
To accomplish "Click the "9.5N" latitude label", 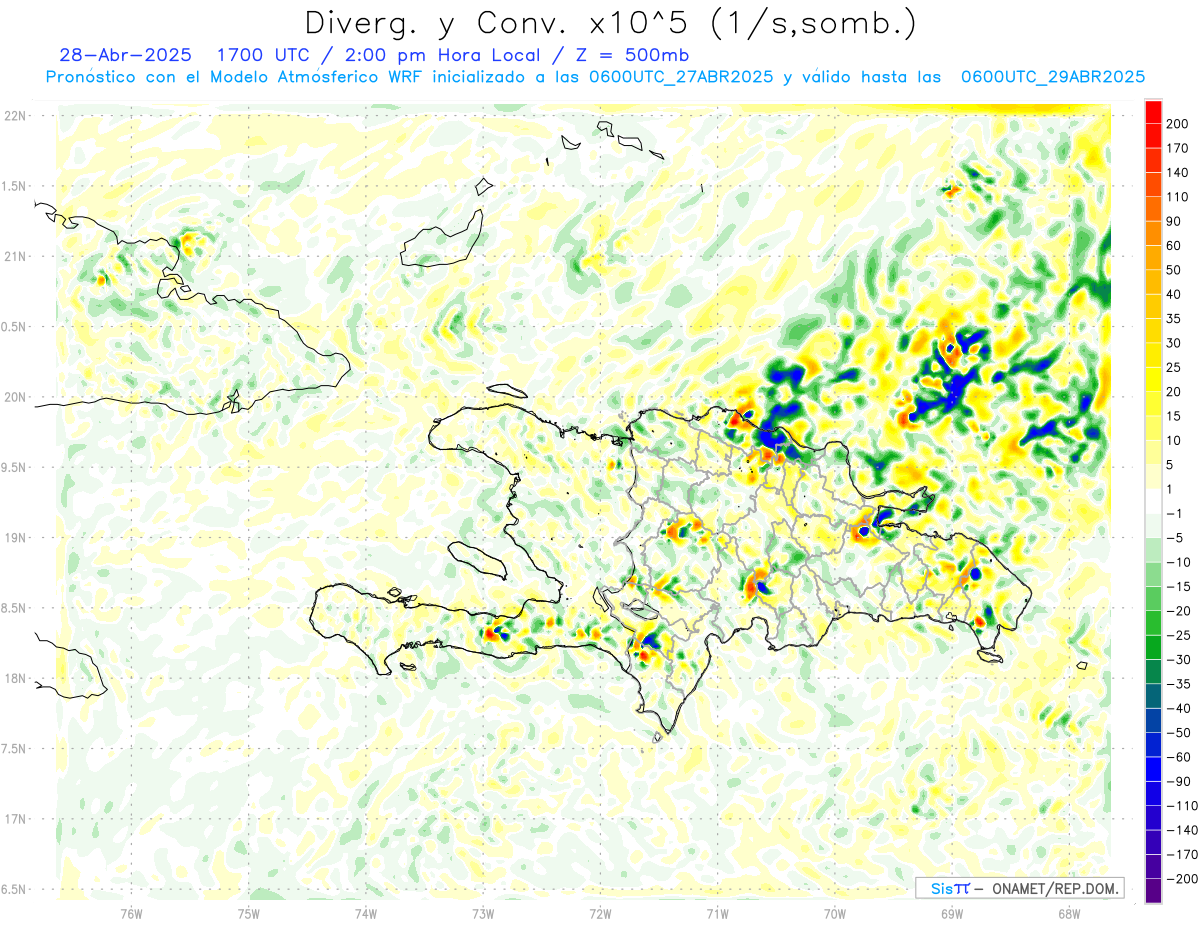I will point(15,467).
